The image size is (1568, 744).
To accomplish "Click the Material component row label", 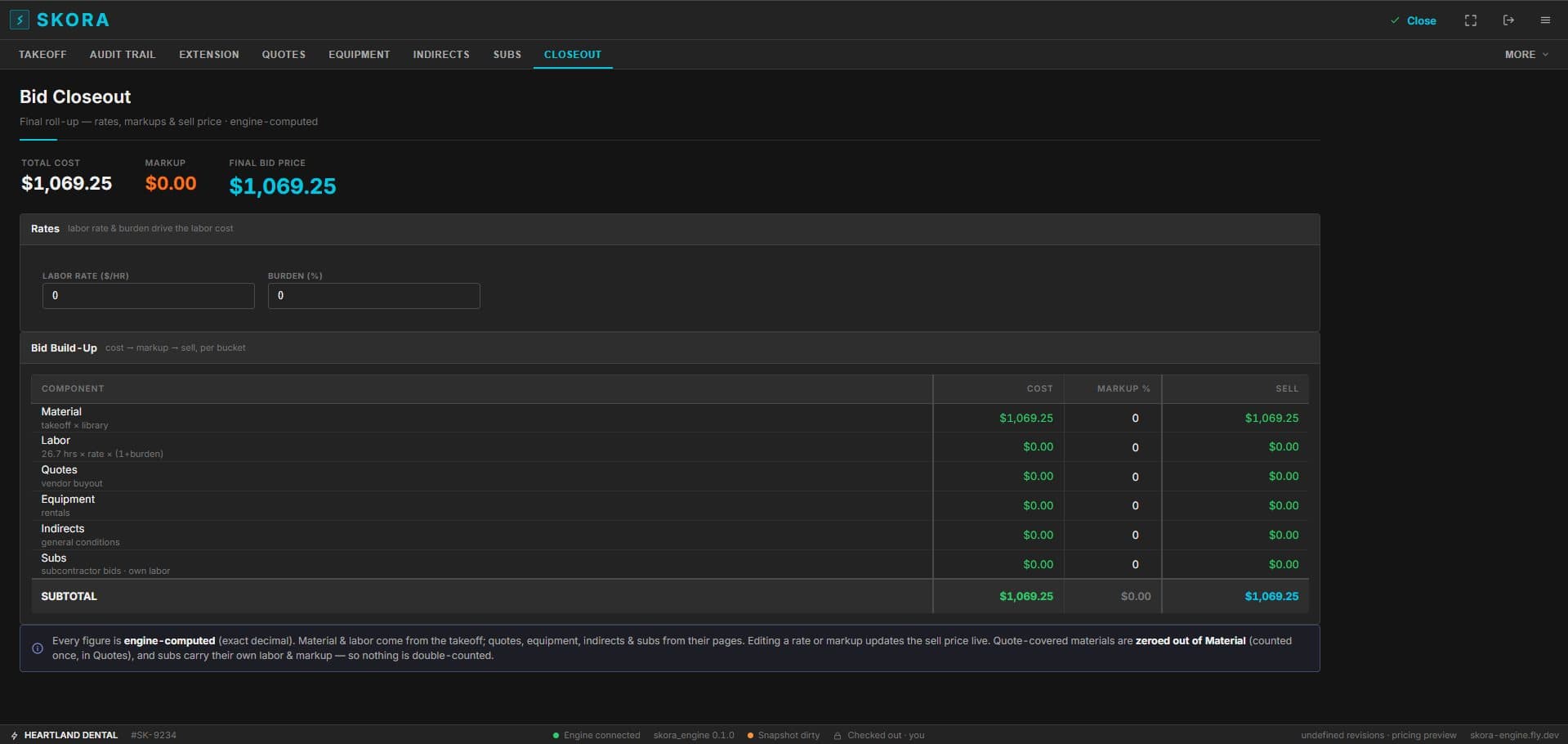I will (x=61, y=412).
